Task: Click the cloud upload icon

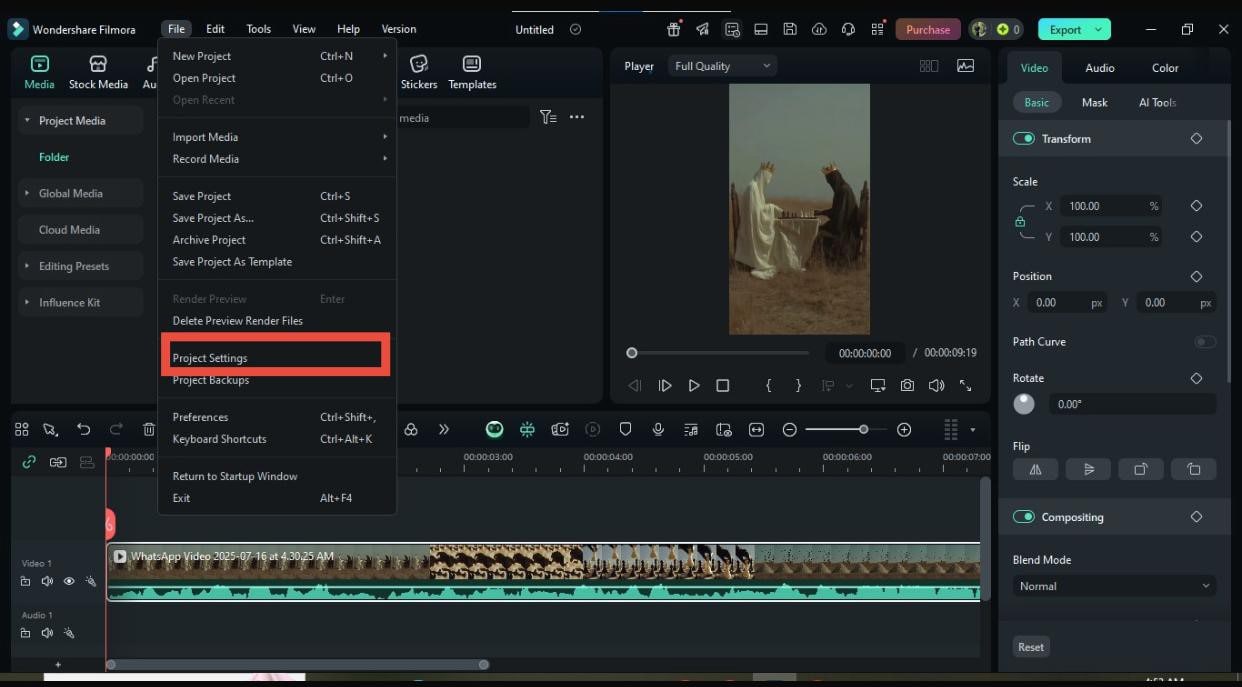Action: coord(820,29)
